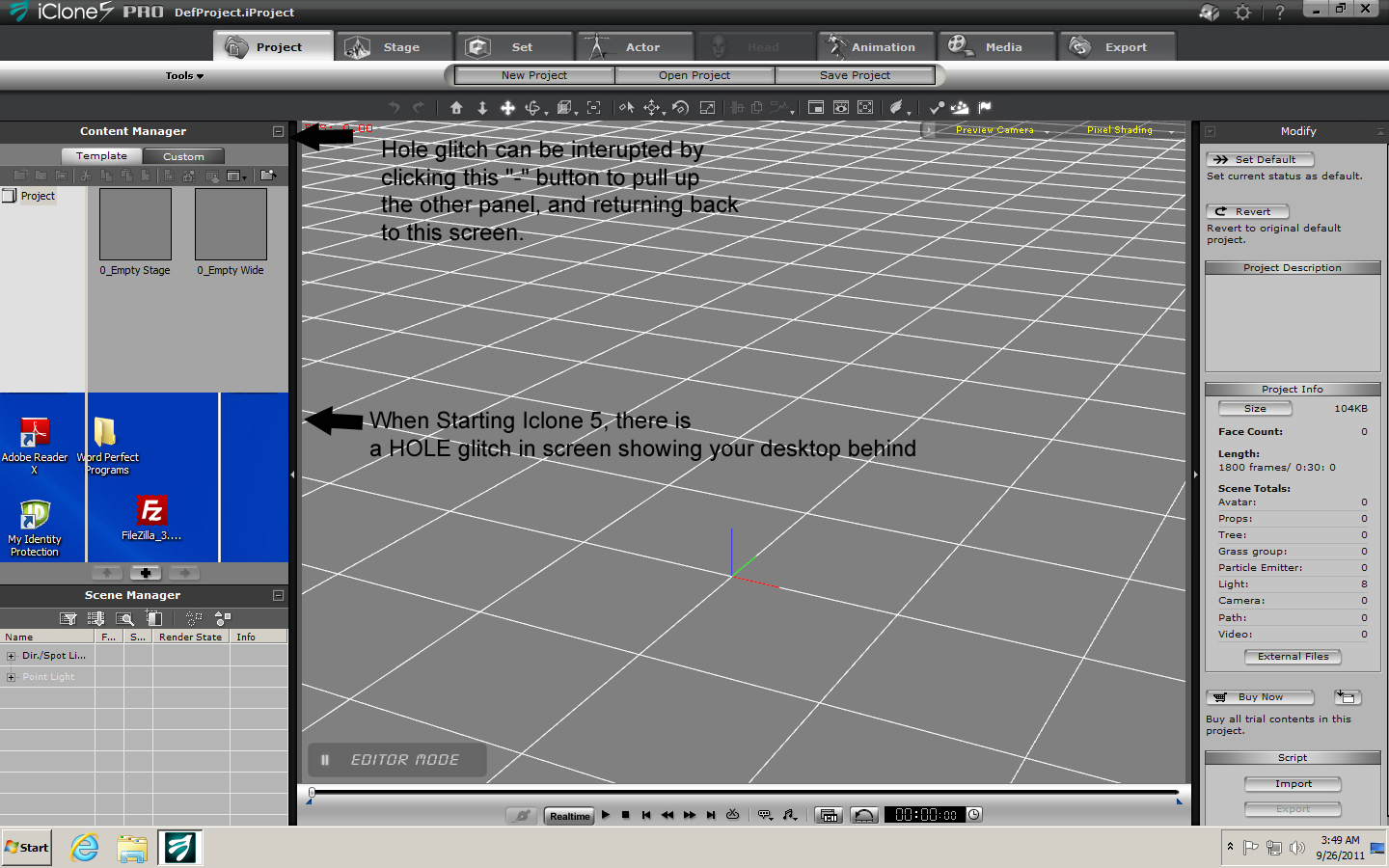This screenshot has width=1389, height=868.
Task: Click the checkmark pin toolbar icon
Action: (x=937, y=108)
